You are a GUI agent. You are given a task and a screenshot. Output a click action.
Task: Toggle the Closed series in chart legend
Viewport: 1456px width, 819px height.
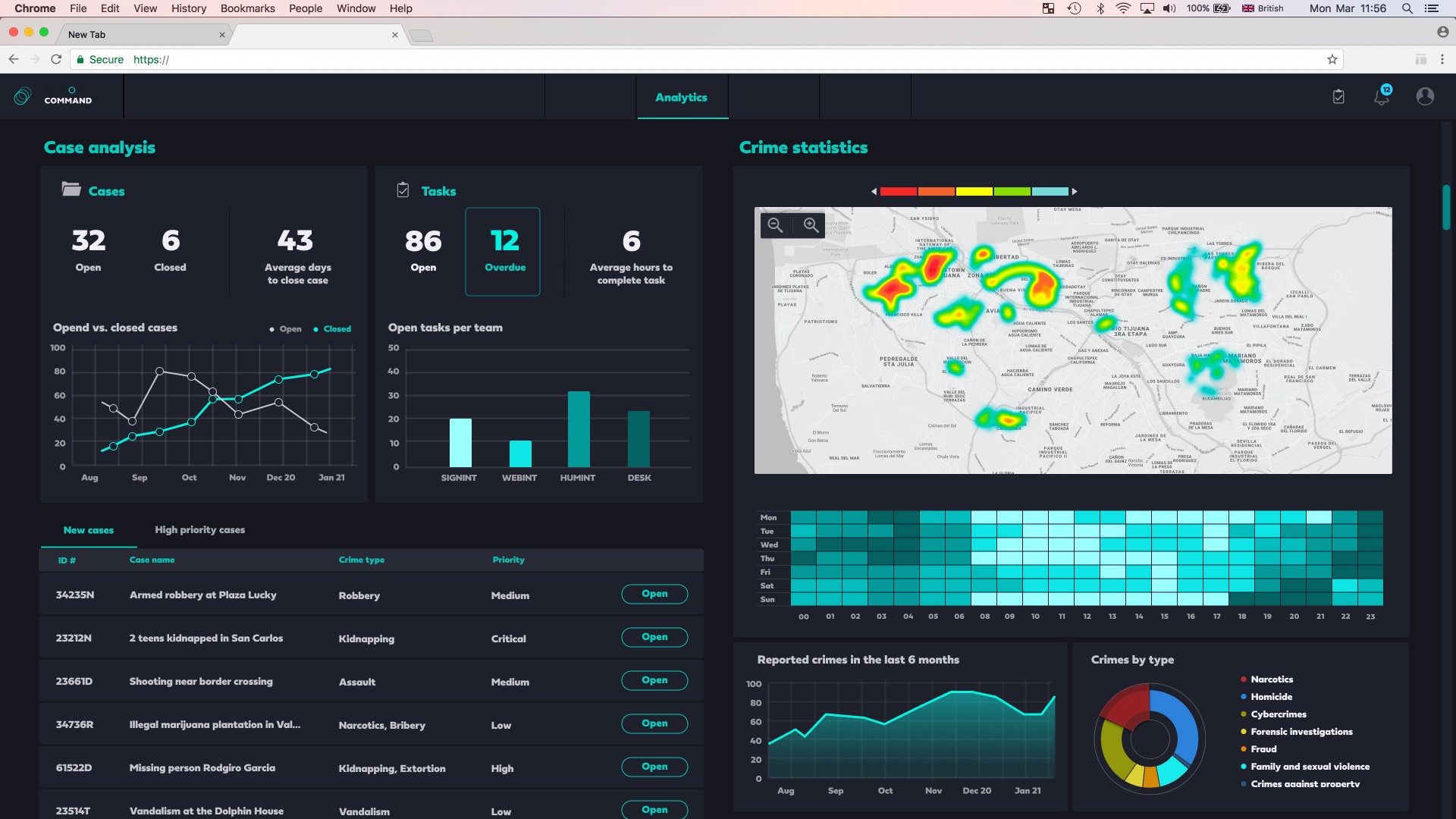(332, 329)
